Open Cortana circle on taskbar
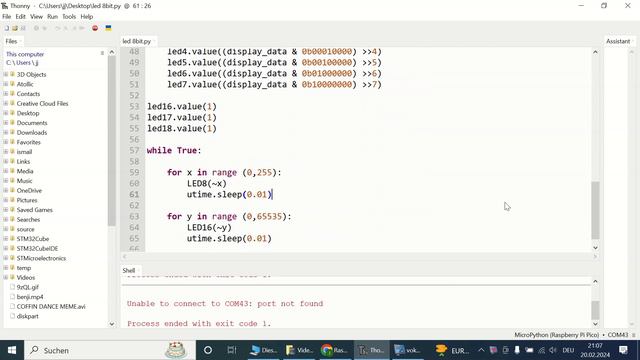 (x=207, y=350)
